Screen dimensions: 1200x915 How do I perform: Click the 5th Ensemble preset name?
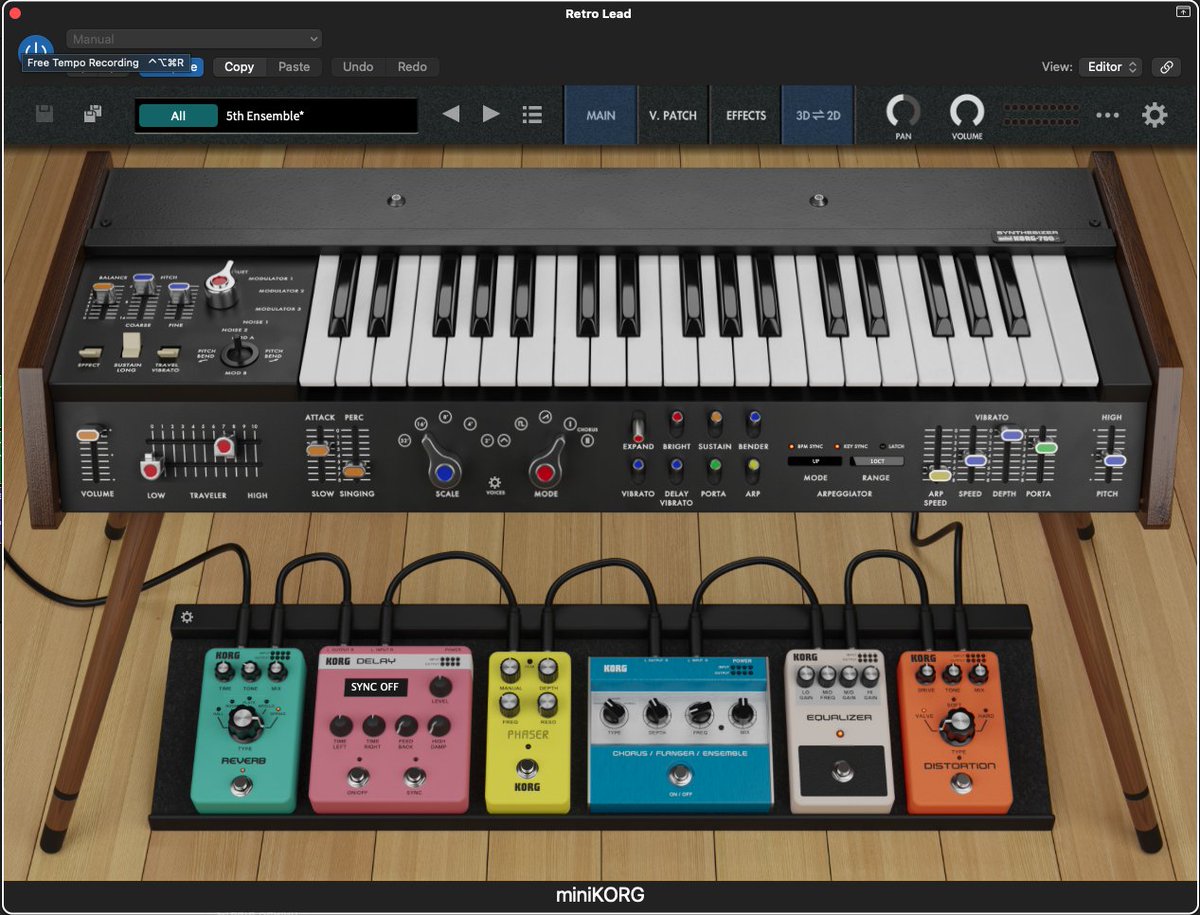pyautogui.click(x=265, y=116)
